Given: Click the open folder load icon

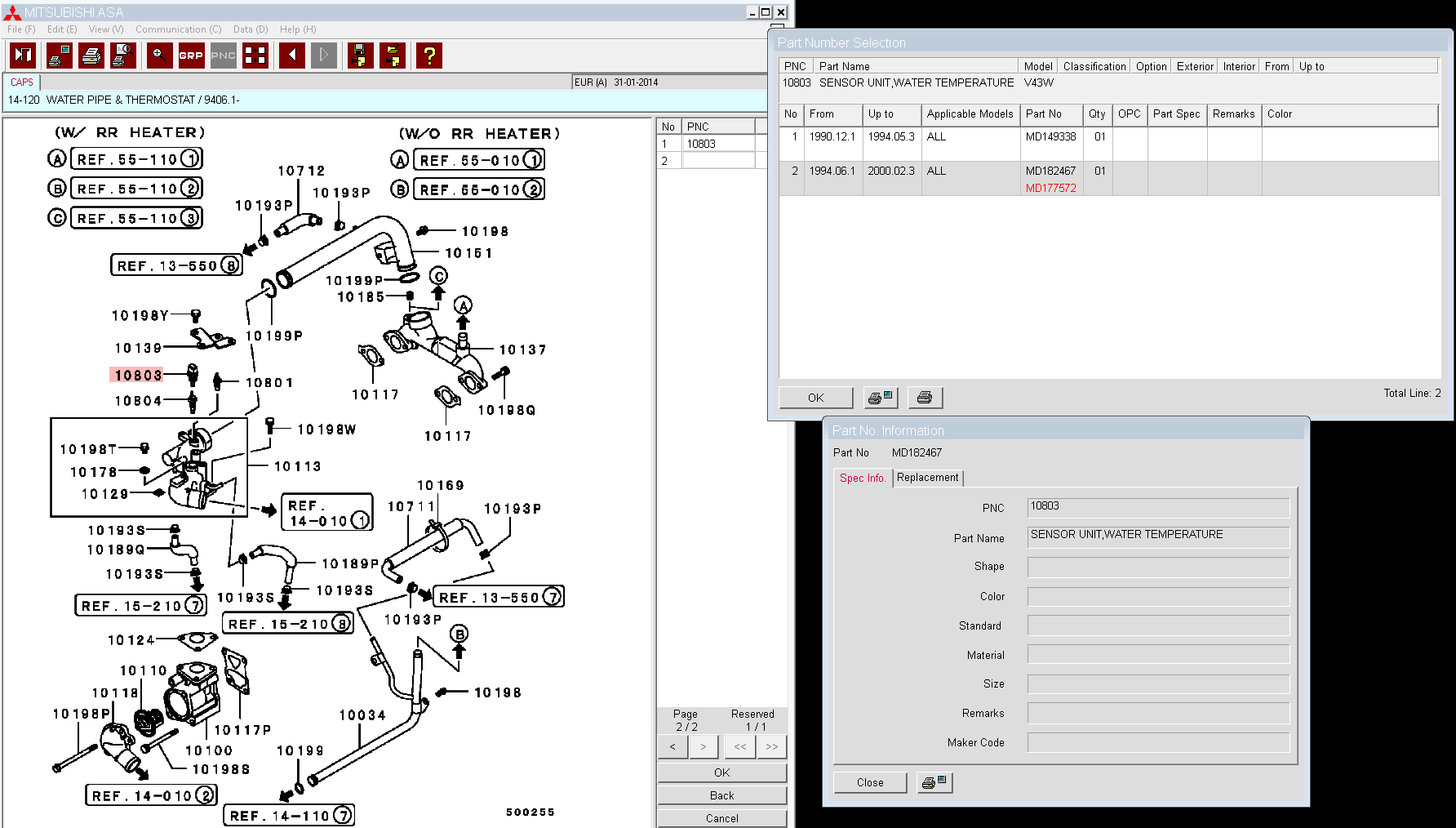Looking at the screenshot, I should [393, 56].
